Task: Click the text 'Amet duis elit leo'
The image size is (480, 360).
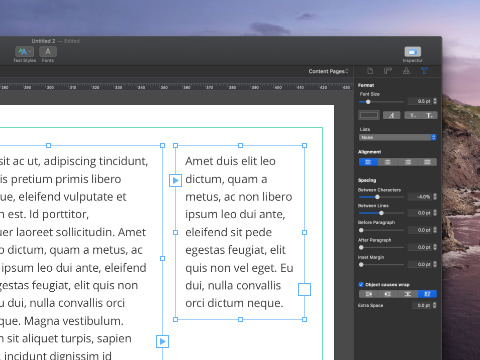Action: point(230,161)
